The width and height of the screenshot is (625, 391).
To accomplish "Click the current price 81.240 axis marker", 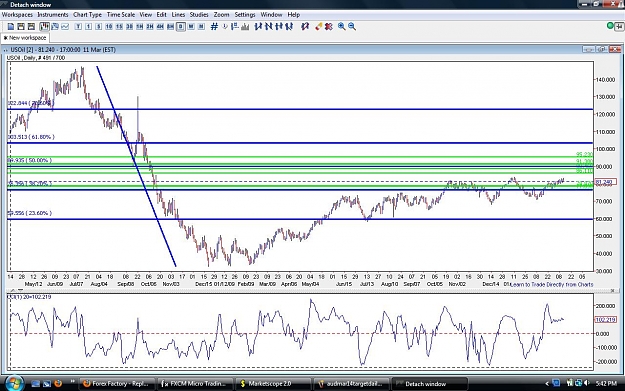I will [605, 182].
